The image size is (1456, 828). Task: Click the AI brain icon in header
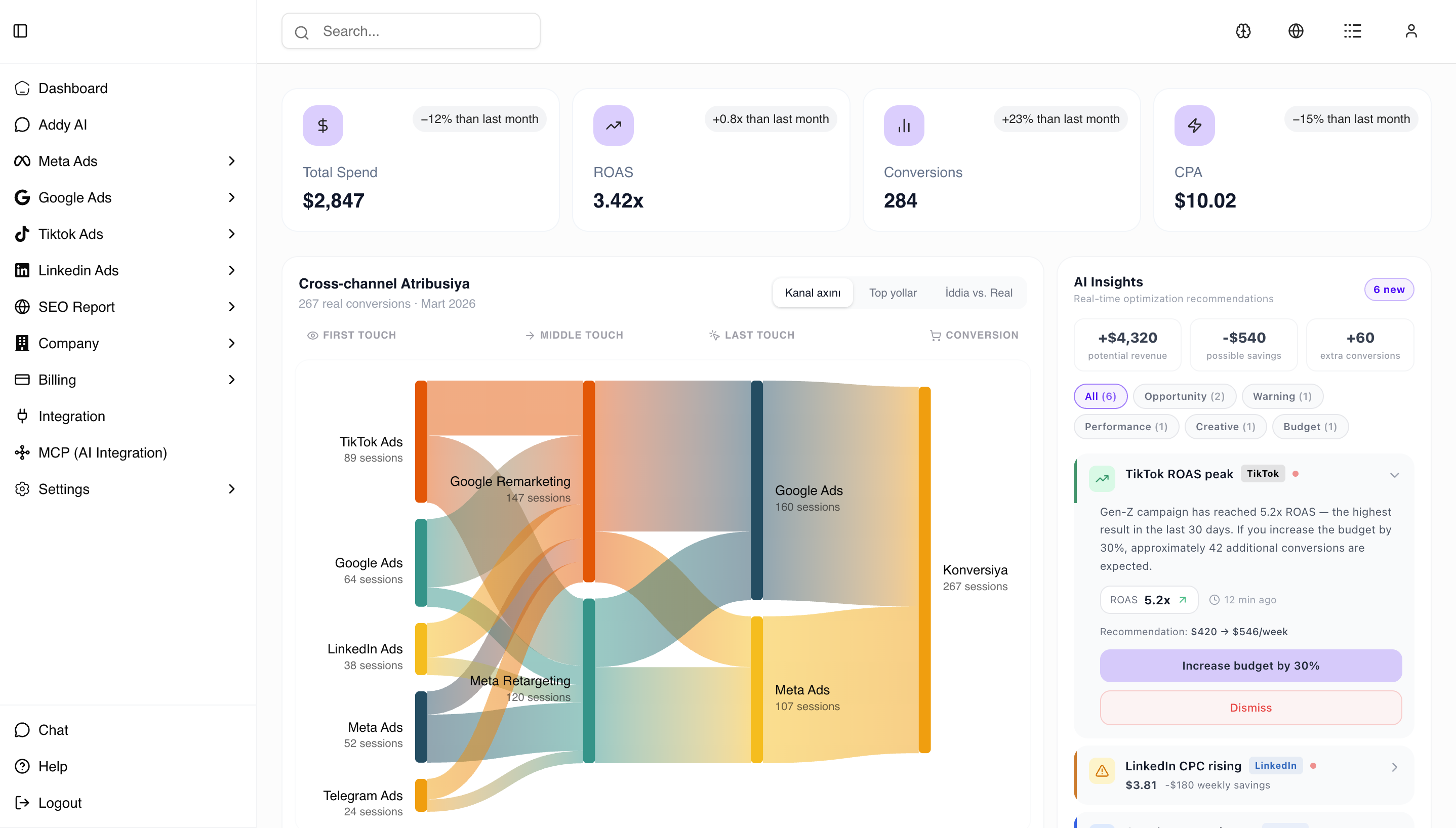(x=1243, y=31)
